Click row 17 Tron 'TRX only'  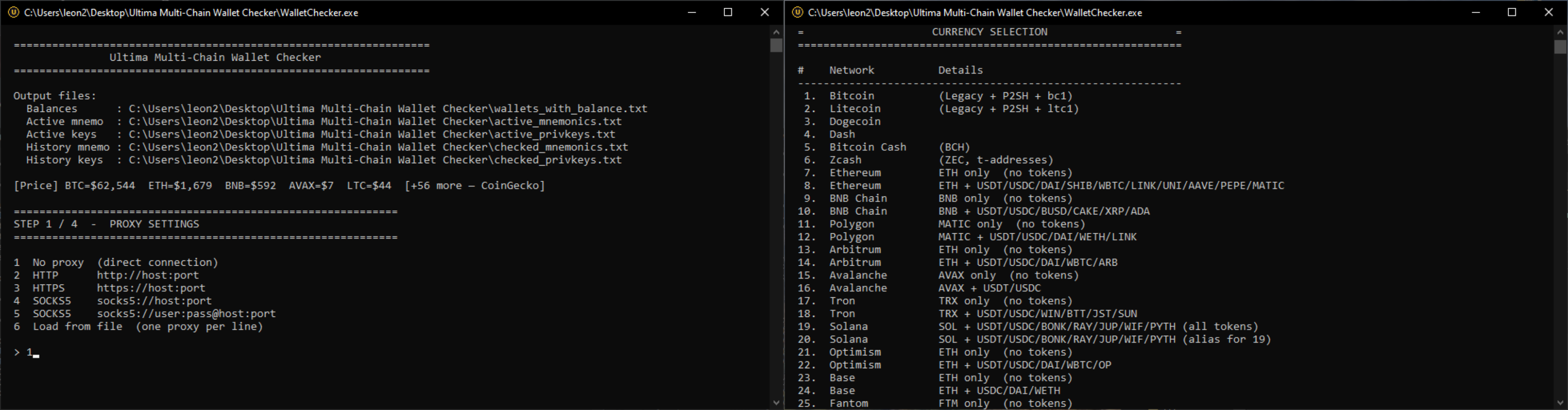point(936,301)
